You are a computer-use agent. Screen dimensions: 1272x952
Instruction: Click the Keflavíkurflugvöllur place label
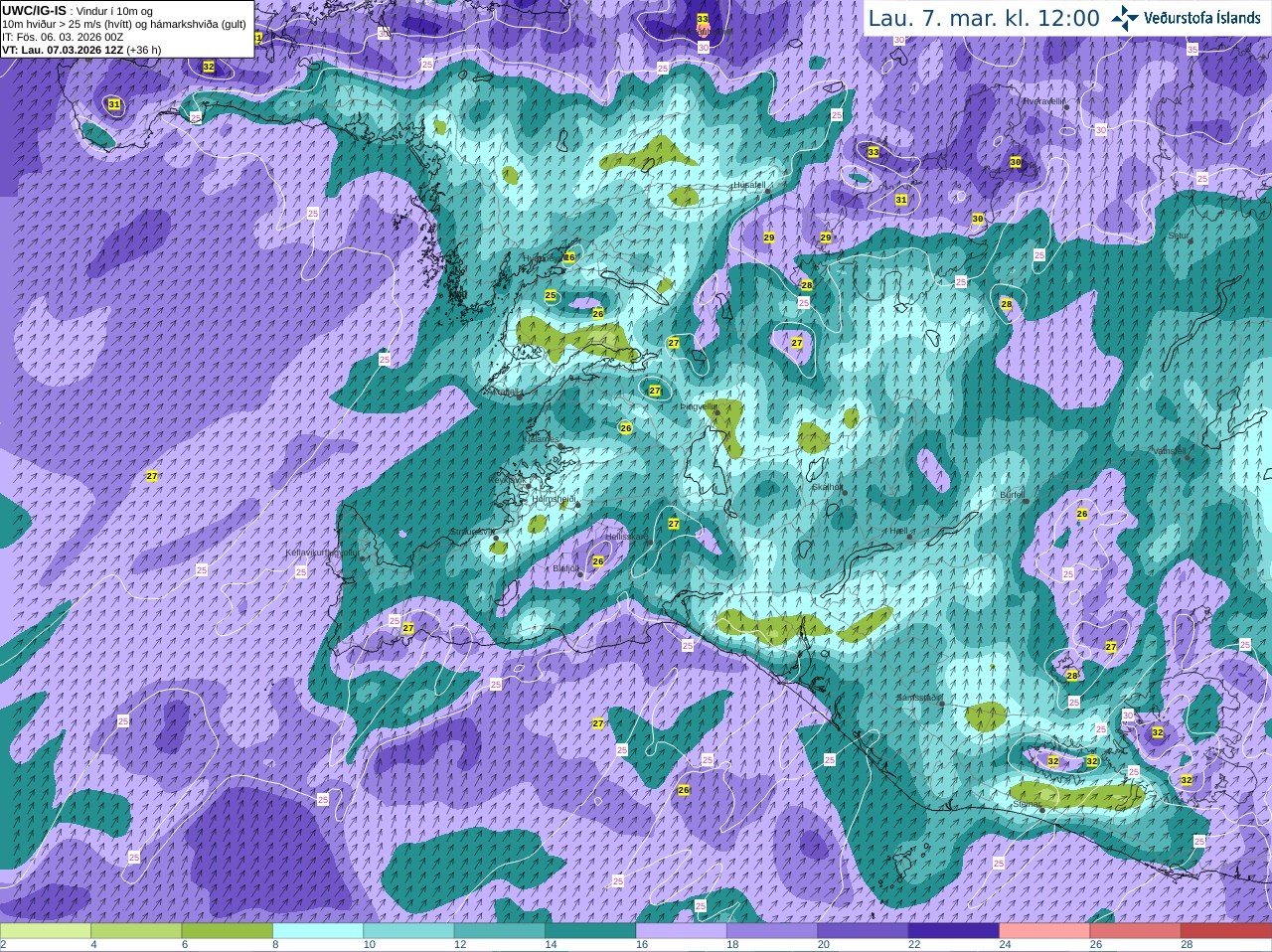click(322, 553)
